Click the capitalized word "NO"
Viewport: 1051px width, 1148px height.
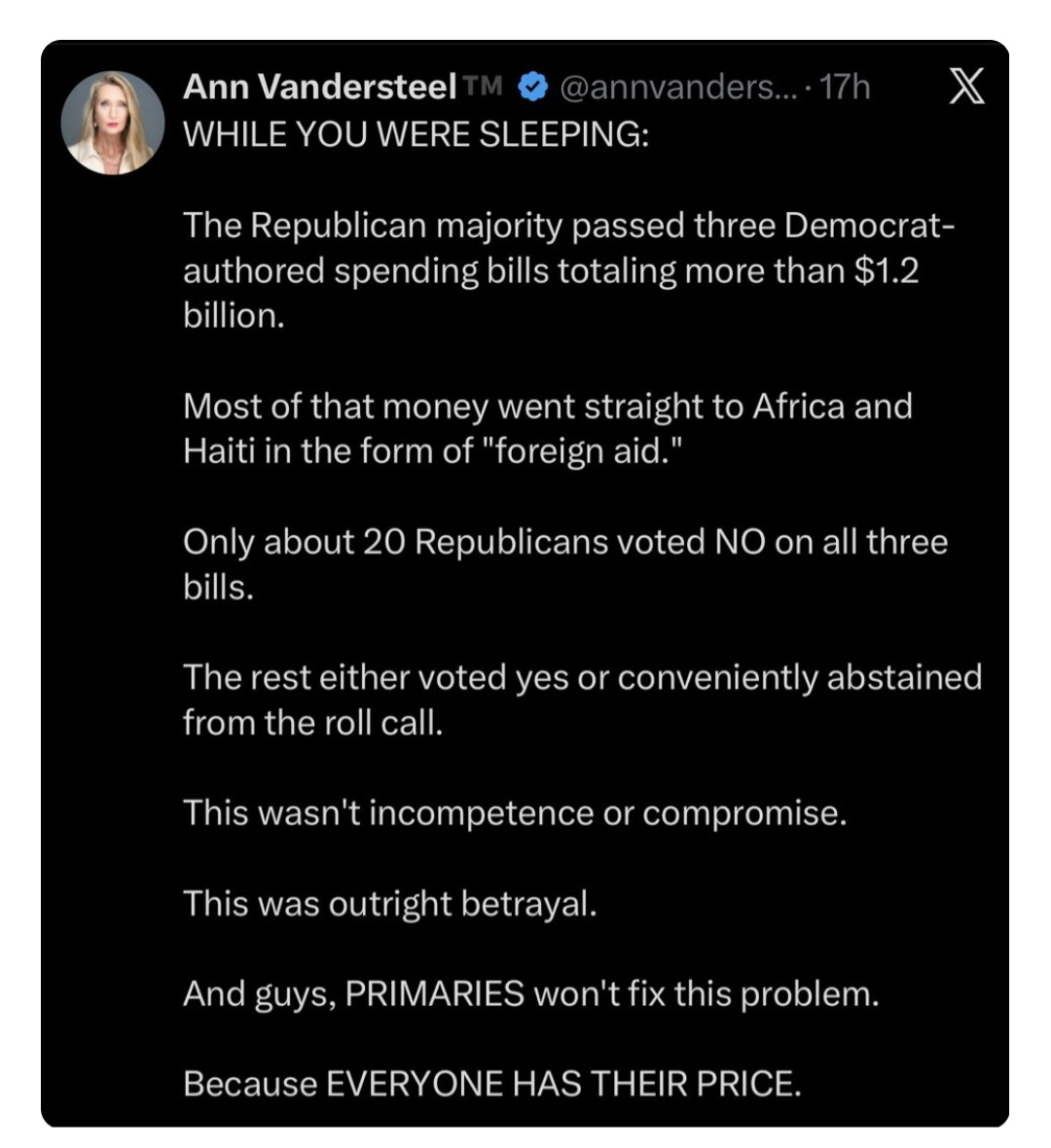pyautogui.click(x=740, y=542)
